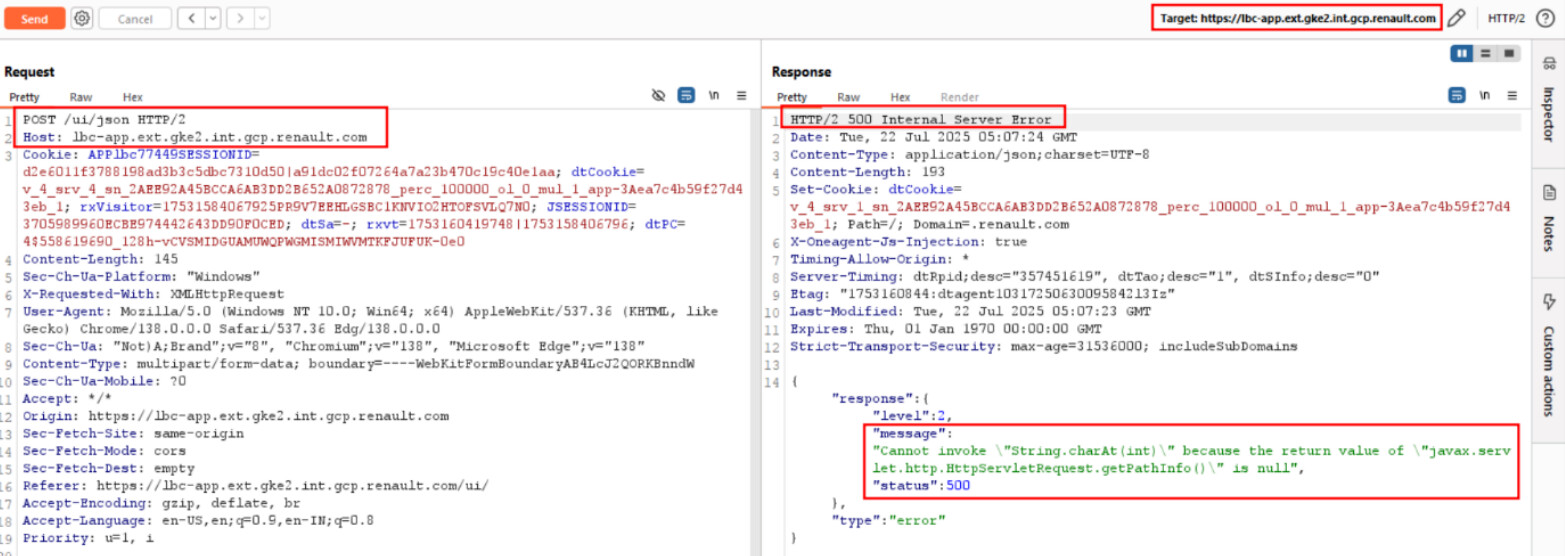Viewport: 1565px width, 556px height.
Task: Open Response panel hamburger options menu
Action: (1512, 96)
